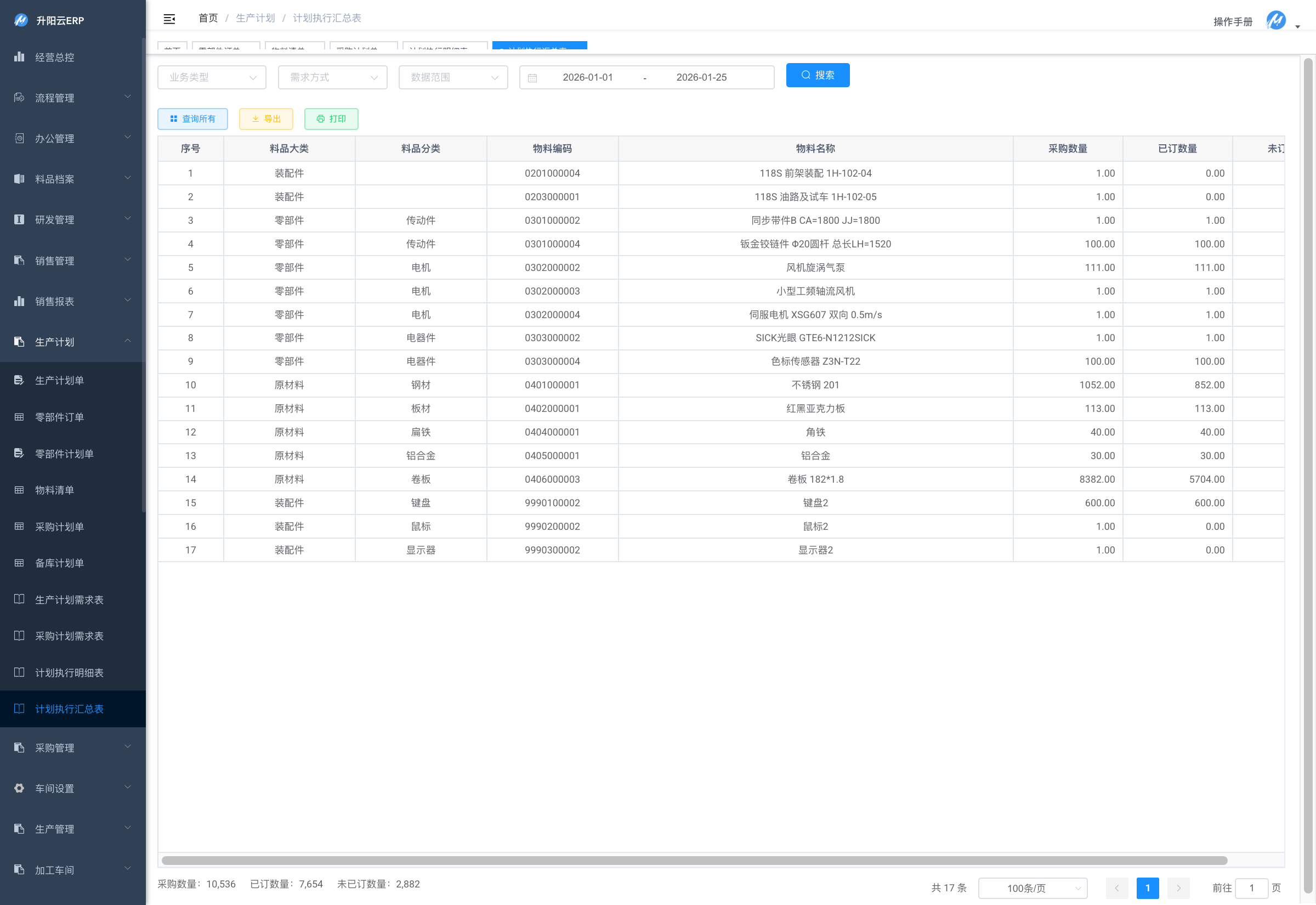Screen dimensions: 1316x905
Task: Expand the 采购管理 sidebar menu
Action: pos(72,748)
